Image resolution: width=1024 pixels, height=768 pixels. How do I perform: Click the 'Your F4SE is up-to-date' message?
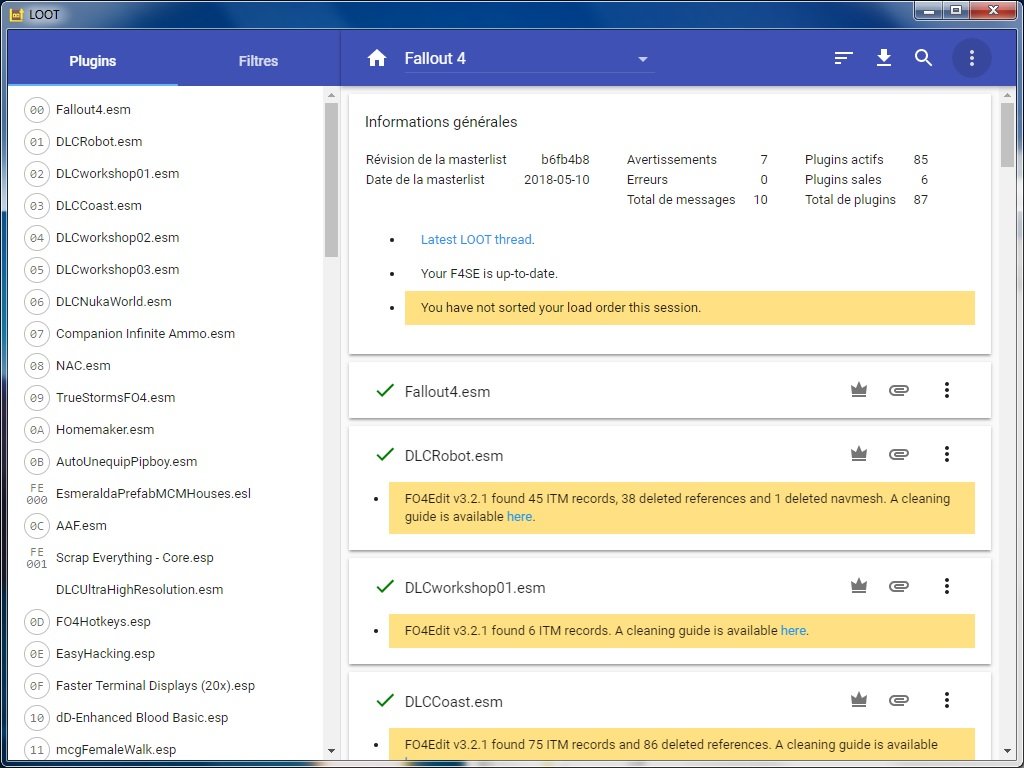coord(489,274)
